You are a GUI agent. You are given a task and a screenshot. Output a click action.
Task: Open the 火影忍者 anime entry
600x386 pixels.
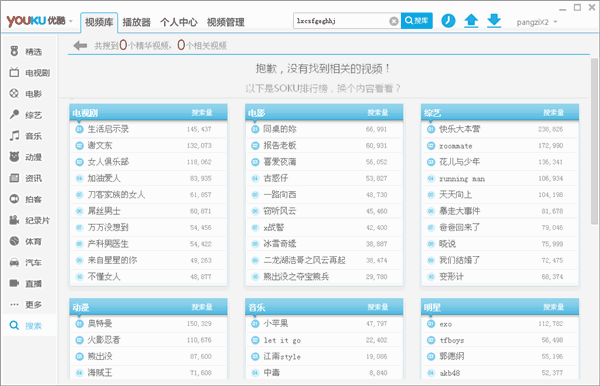(x=104, y=340)
